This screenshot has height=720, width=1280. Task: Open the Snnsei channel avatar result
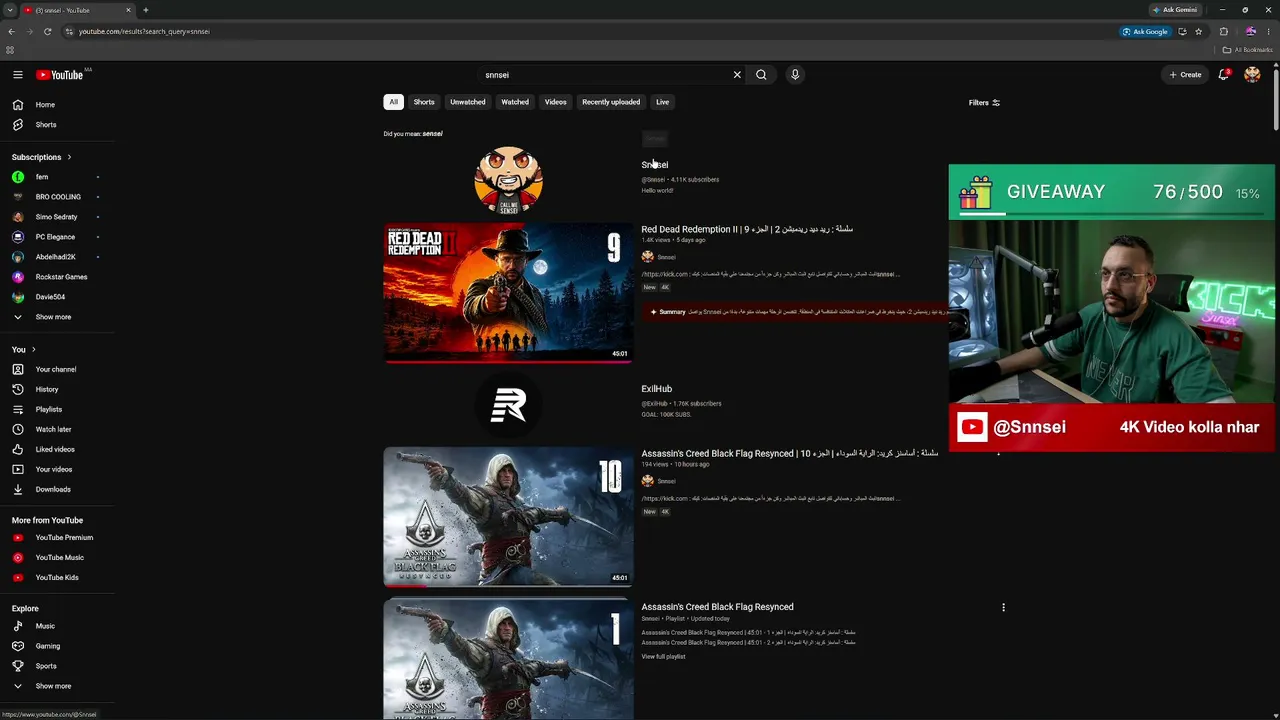[508, 181]
